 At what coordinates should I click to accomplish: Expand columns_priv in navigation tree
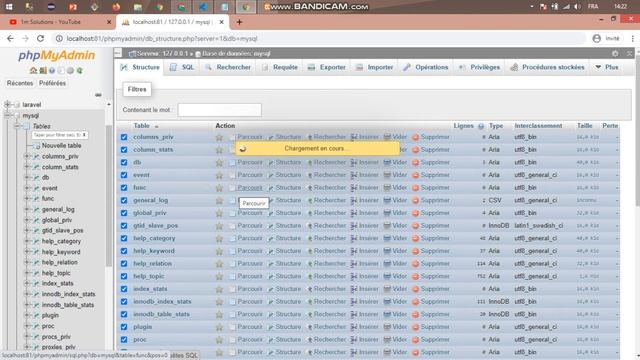click(x=27, y=156)
